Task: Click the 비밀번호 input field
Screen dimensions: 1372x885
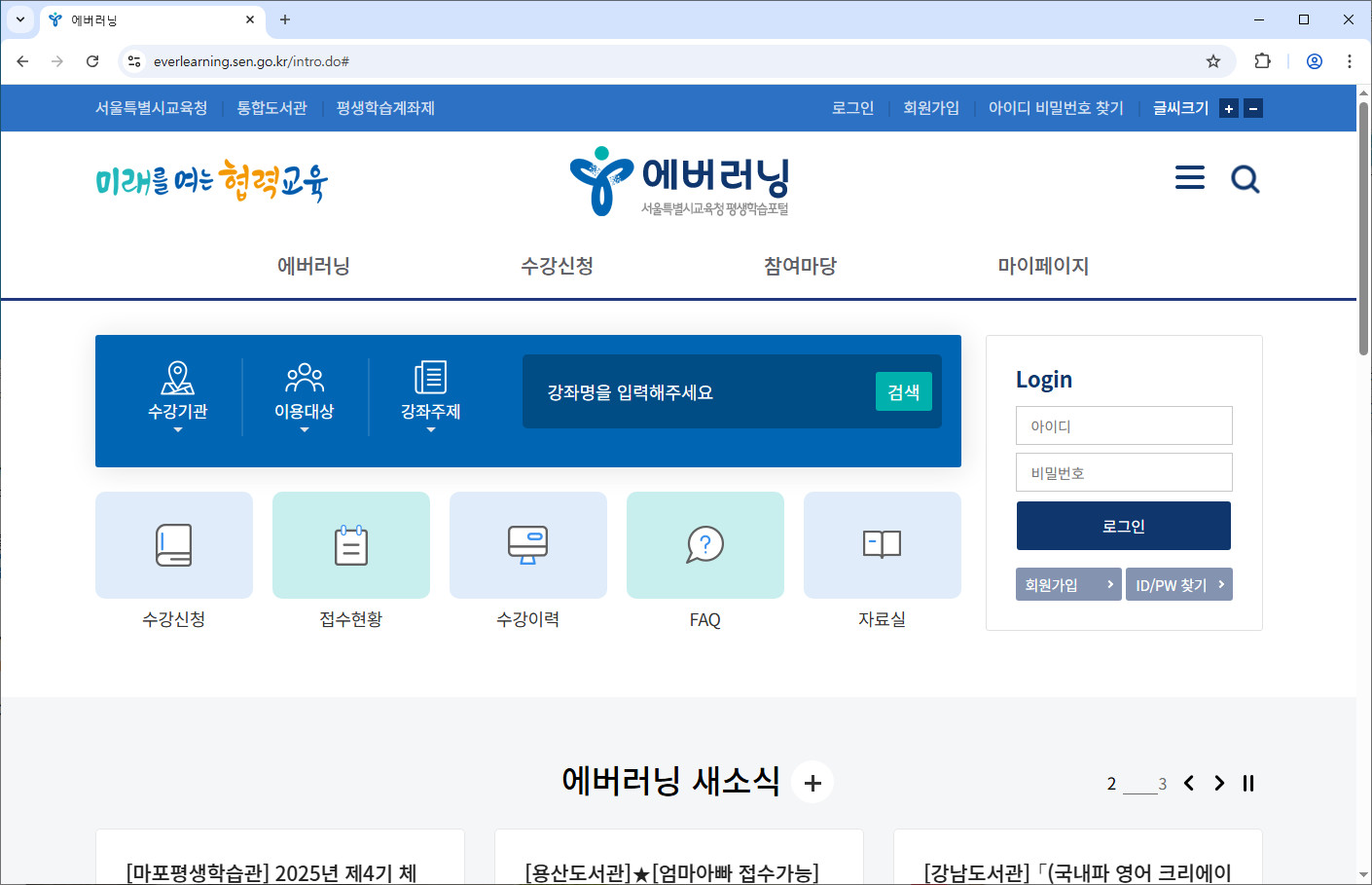Action: click(1124, 472)
